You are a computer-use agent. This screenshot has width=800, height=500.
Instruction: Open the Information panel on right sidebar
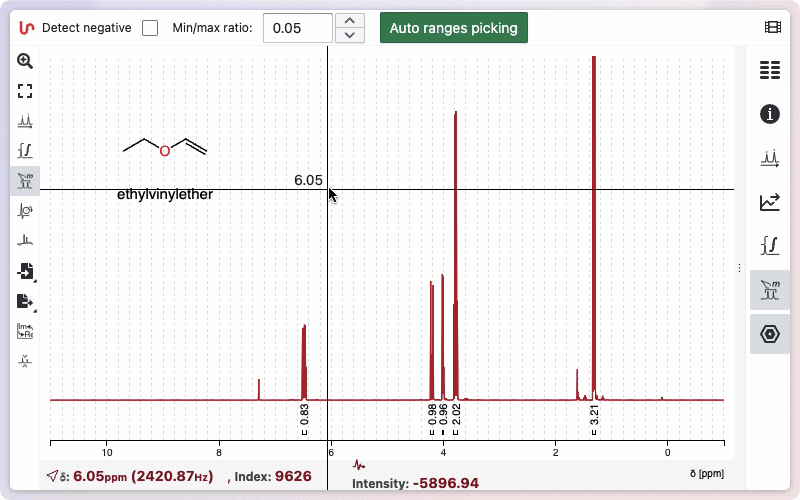coord(769,114)
